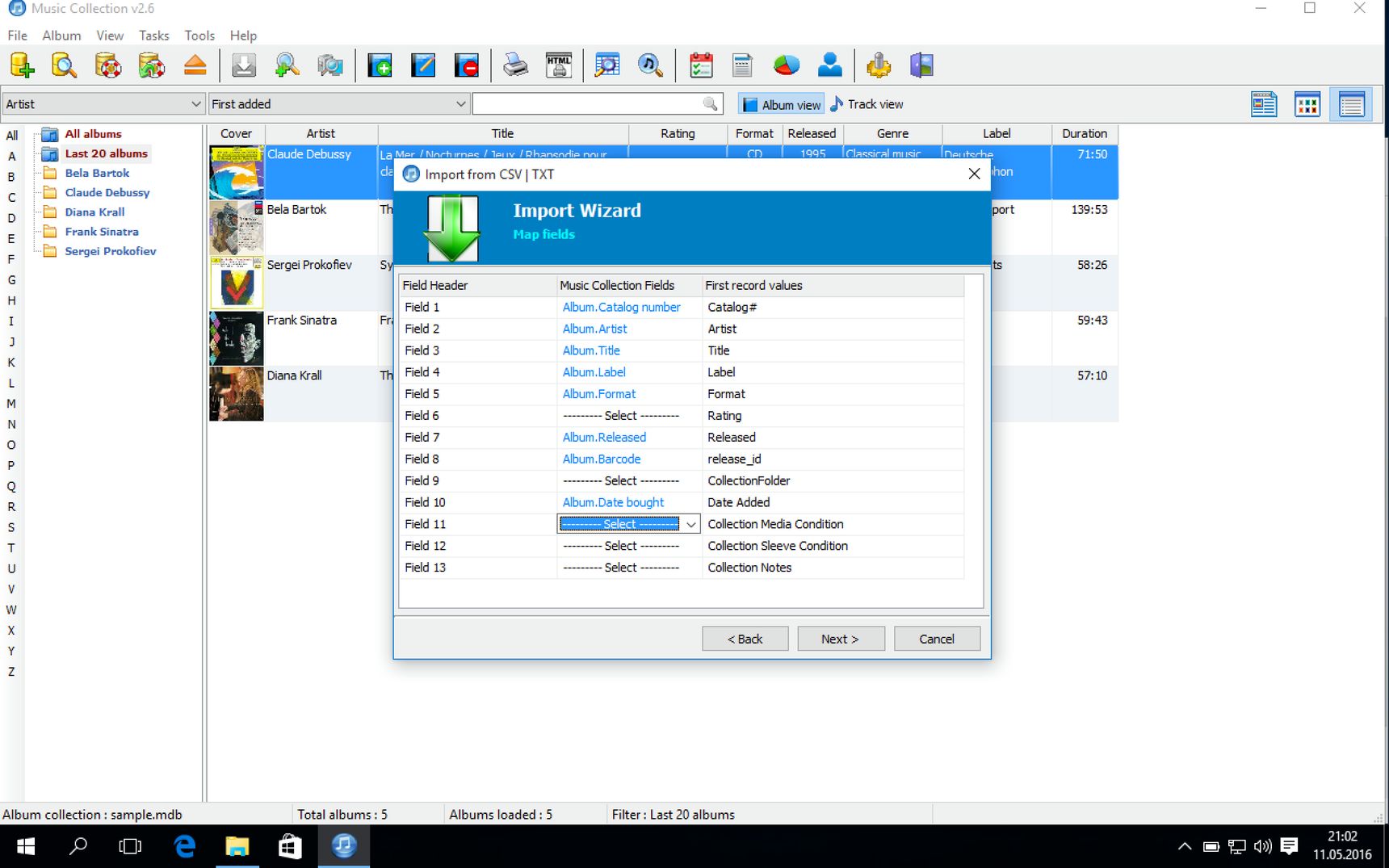Open the Tools menu
Viewport: 1389px width, 868px height.
pyautogui.click(x=199, y=36)
